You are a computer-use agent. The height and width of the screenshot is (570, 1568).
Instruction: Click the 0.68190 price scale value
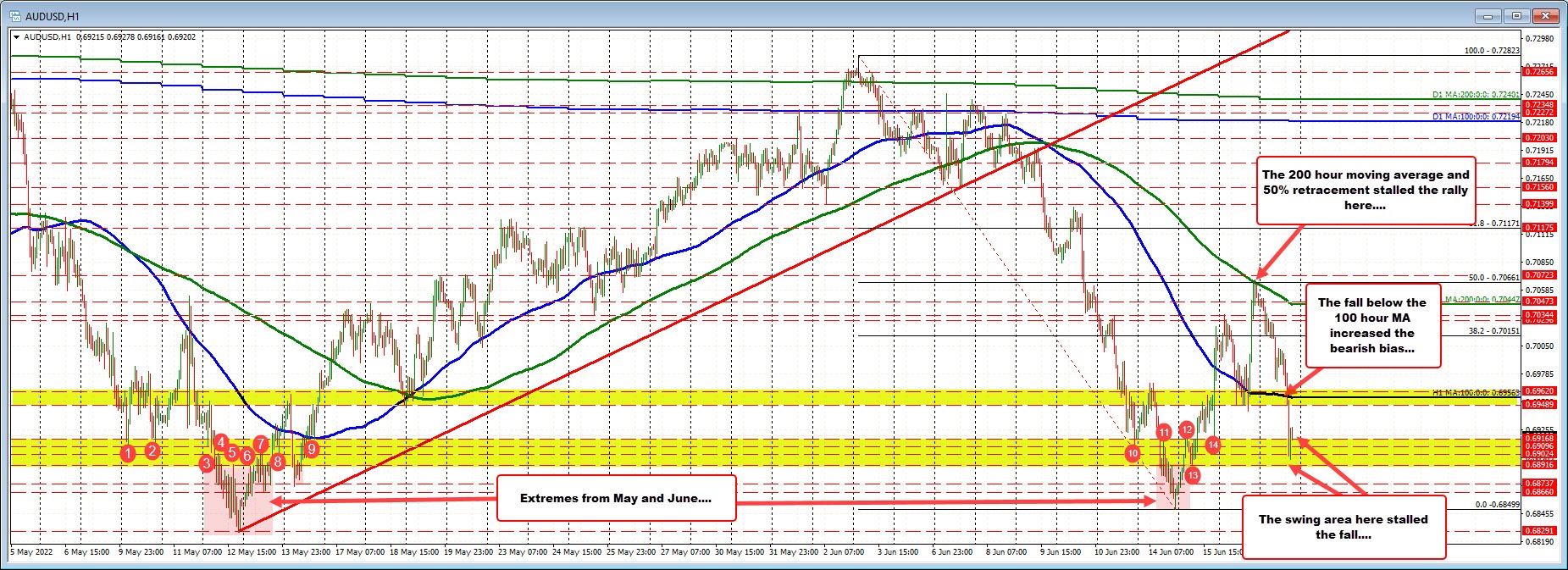(x=1539, y=540)
